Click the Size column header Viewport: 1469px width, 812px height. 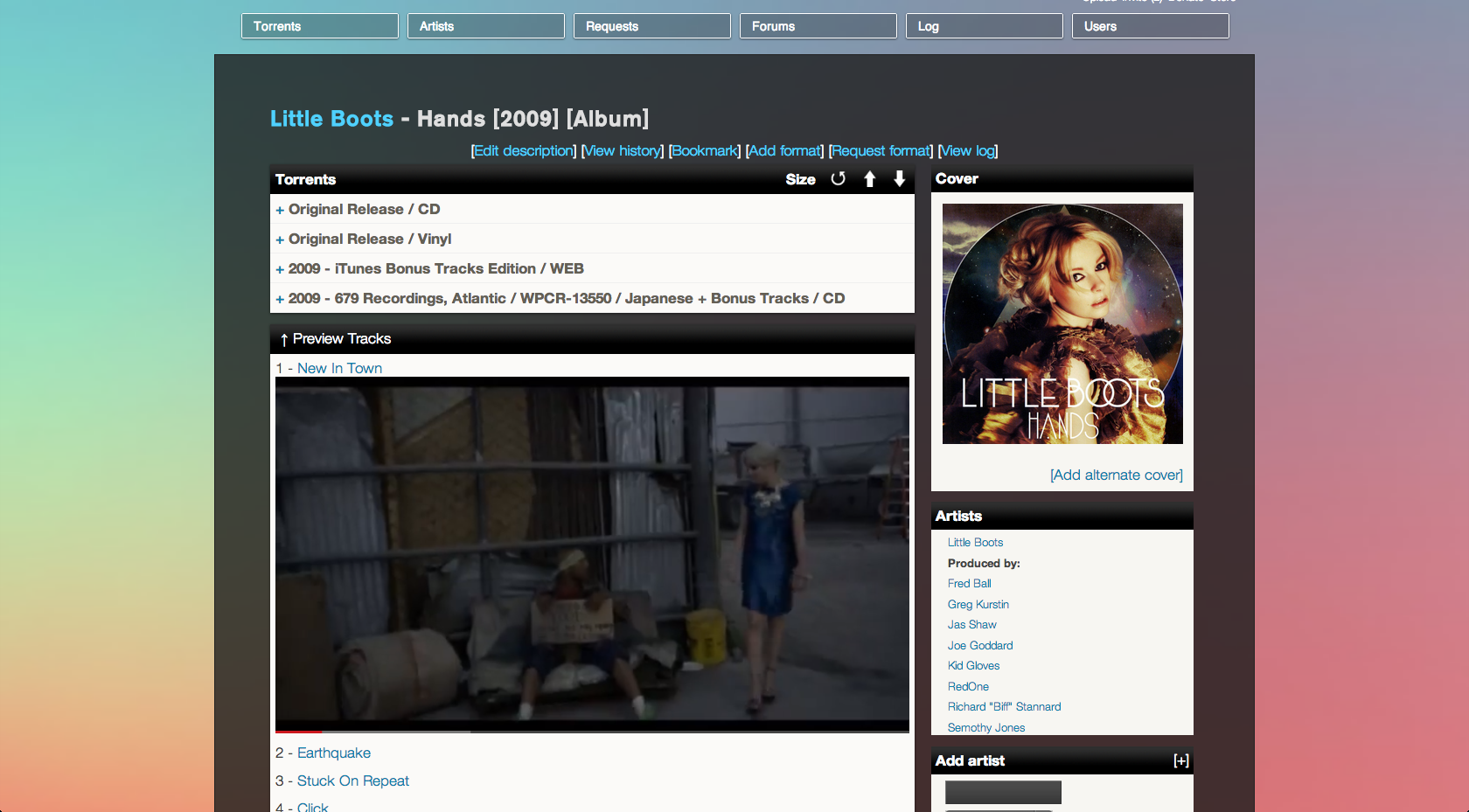(x=800, y=179)
